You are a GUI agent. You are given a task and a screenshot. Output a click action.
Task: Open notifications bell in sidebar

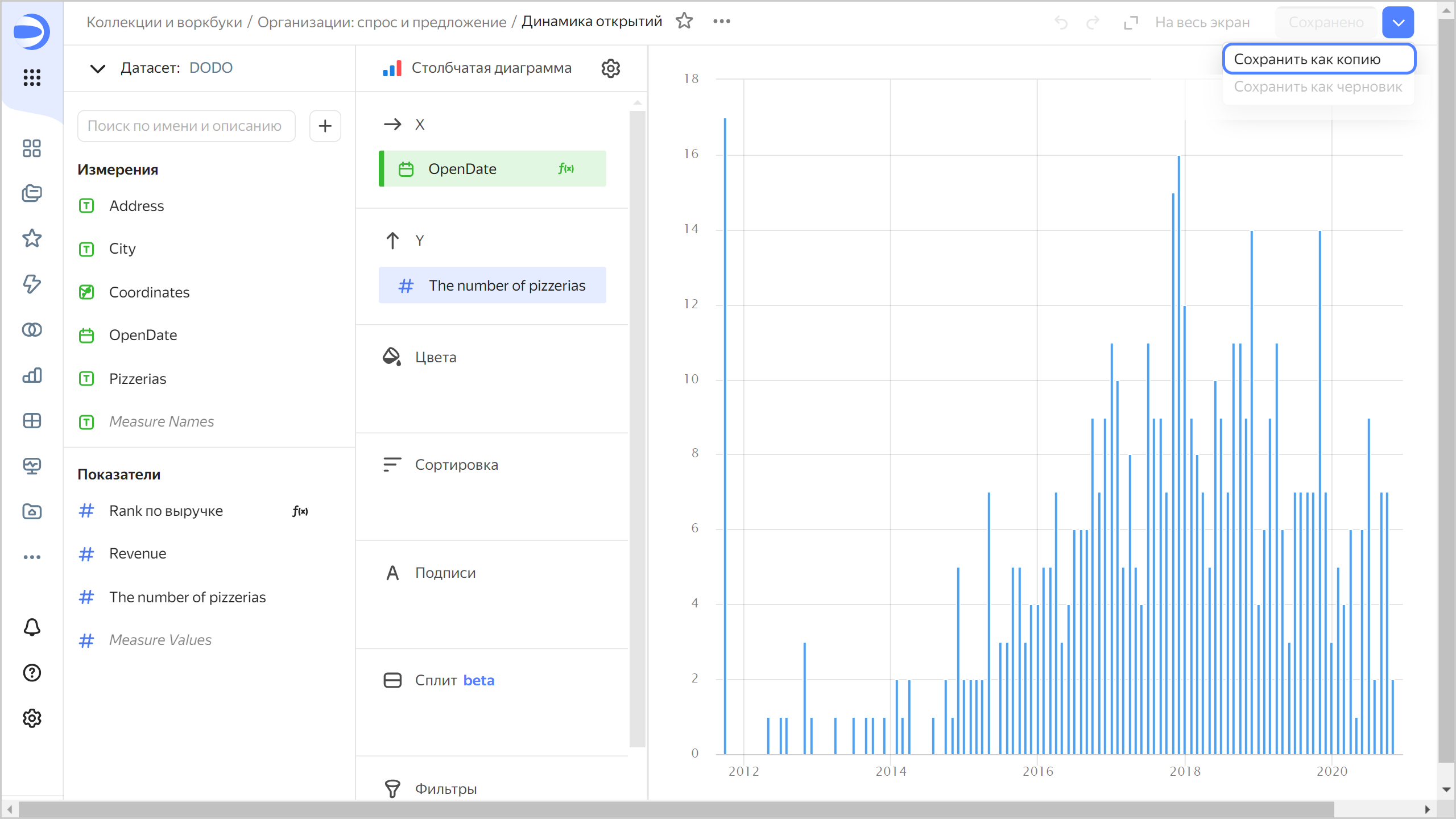tap(32, 627)
